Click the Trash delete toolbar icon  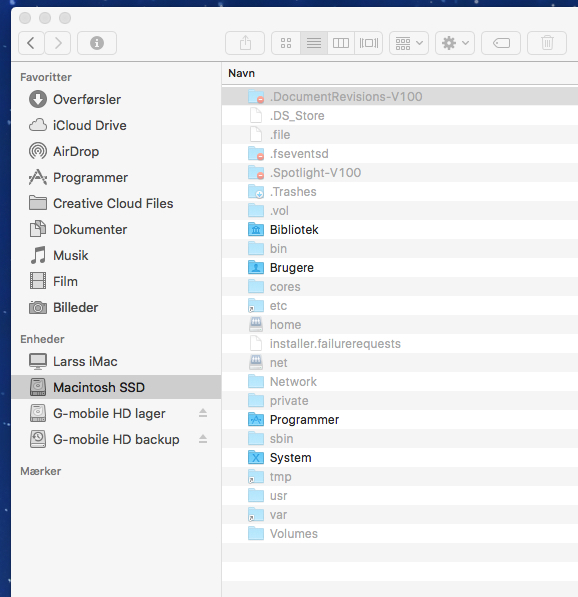tap(547, 43)
